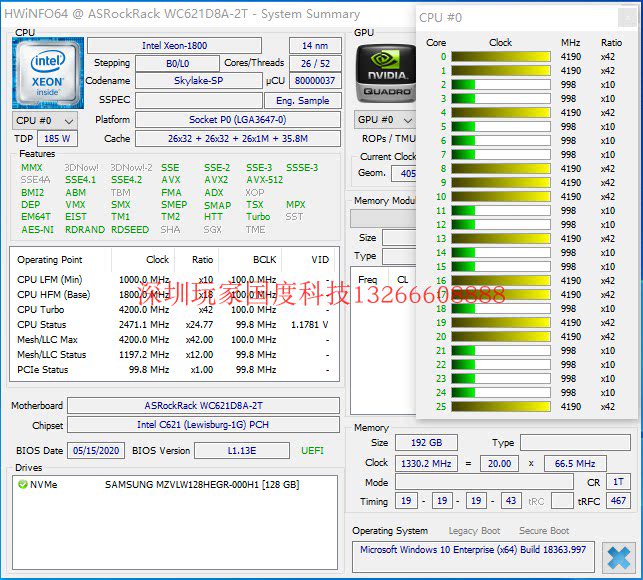The width and height of the screenshot is (643, 580).
Task: Click core 2 clock bar
Action: (x=501, y=84)
